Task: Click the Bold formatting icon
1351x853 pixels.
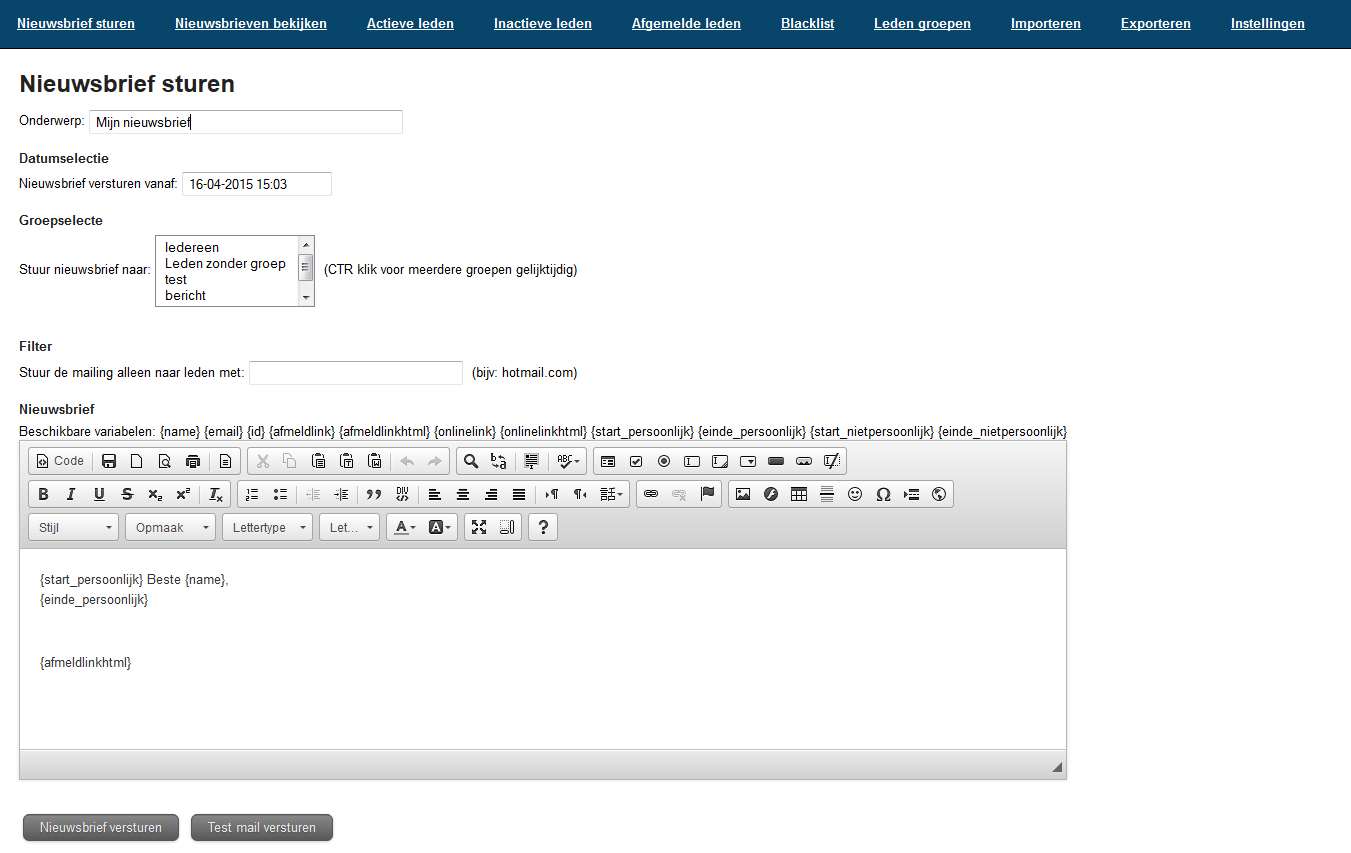Action: pos(43,494)
